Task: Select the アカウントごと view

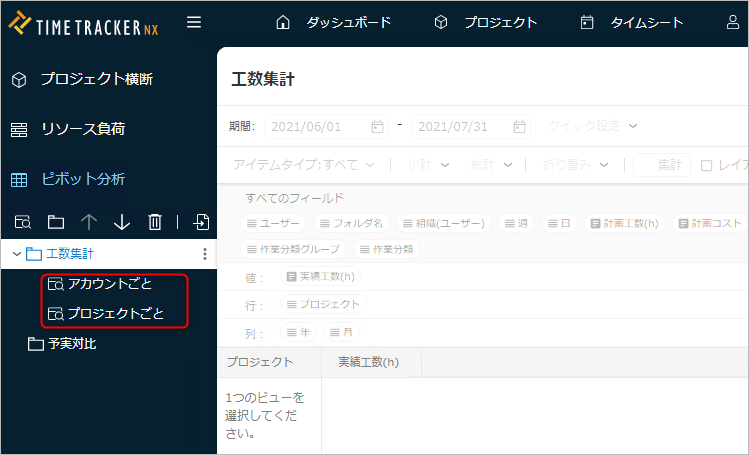Action: [109, 284]
